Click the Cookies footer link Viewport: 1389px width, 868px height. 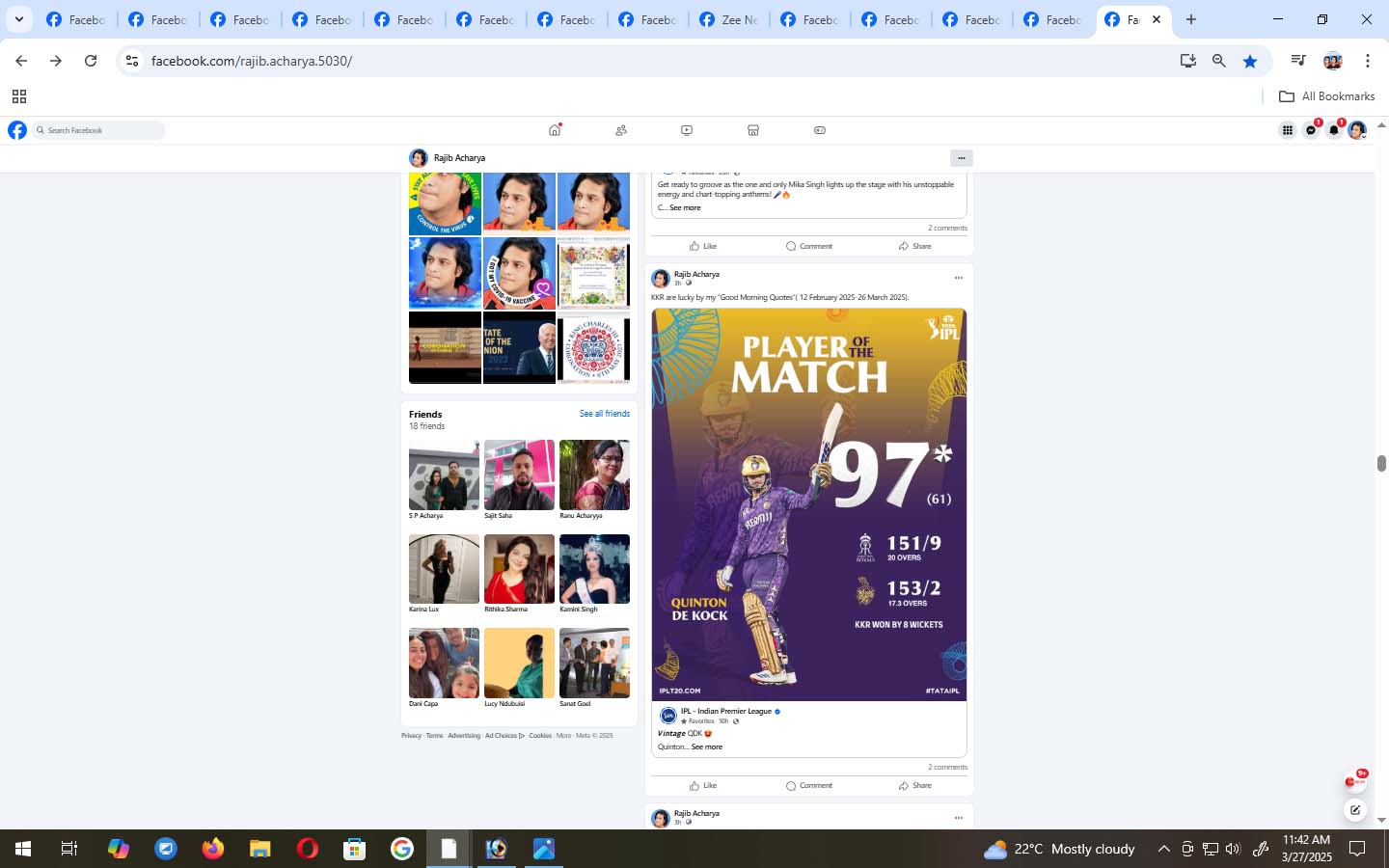coord(540,736)
